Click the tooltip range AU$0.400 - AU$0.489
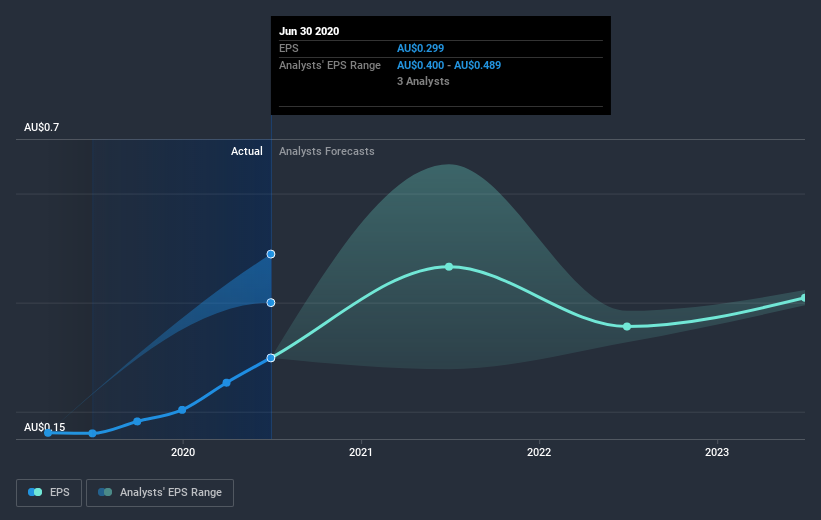This screenshot has height=520, width=821. coord(449,65)
